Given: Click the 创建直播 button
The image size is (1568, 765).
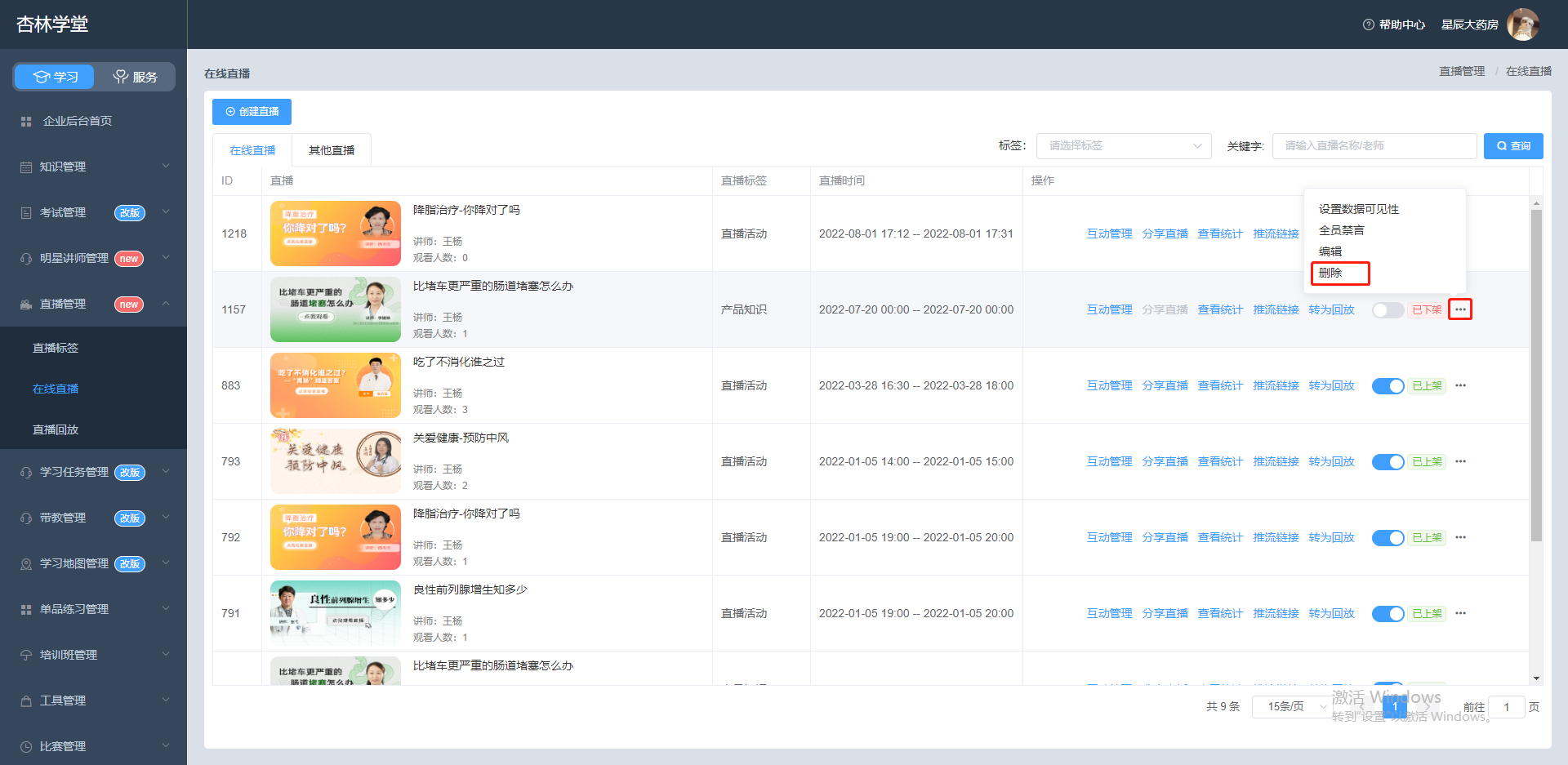Looking at the screenshot, I should coord(252,111).
